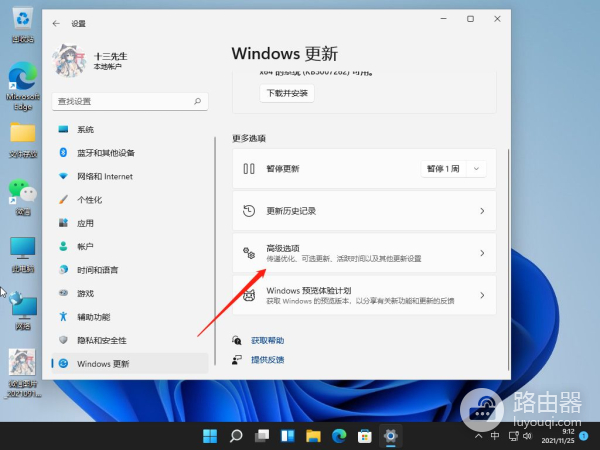Open 蓝牙和其他设备 settings category
The width and height of the screenshot is (600, 450).
pyautogui.click(x=130, y=153)
